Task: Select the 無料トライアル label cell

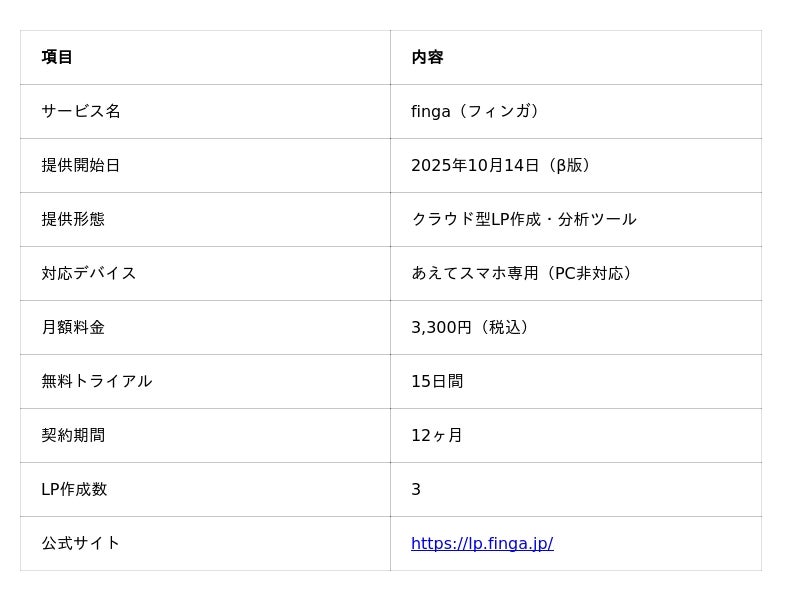Action: (97, 381)
